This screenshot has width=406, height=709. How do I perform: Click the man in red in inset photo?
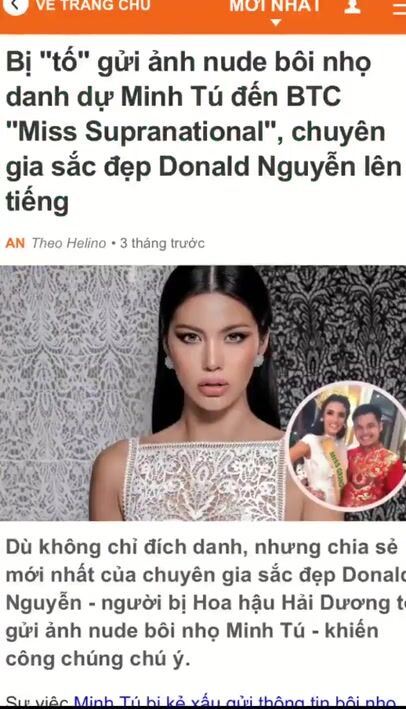point(371,457)
